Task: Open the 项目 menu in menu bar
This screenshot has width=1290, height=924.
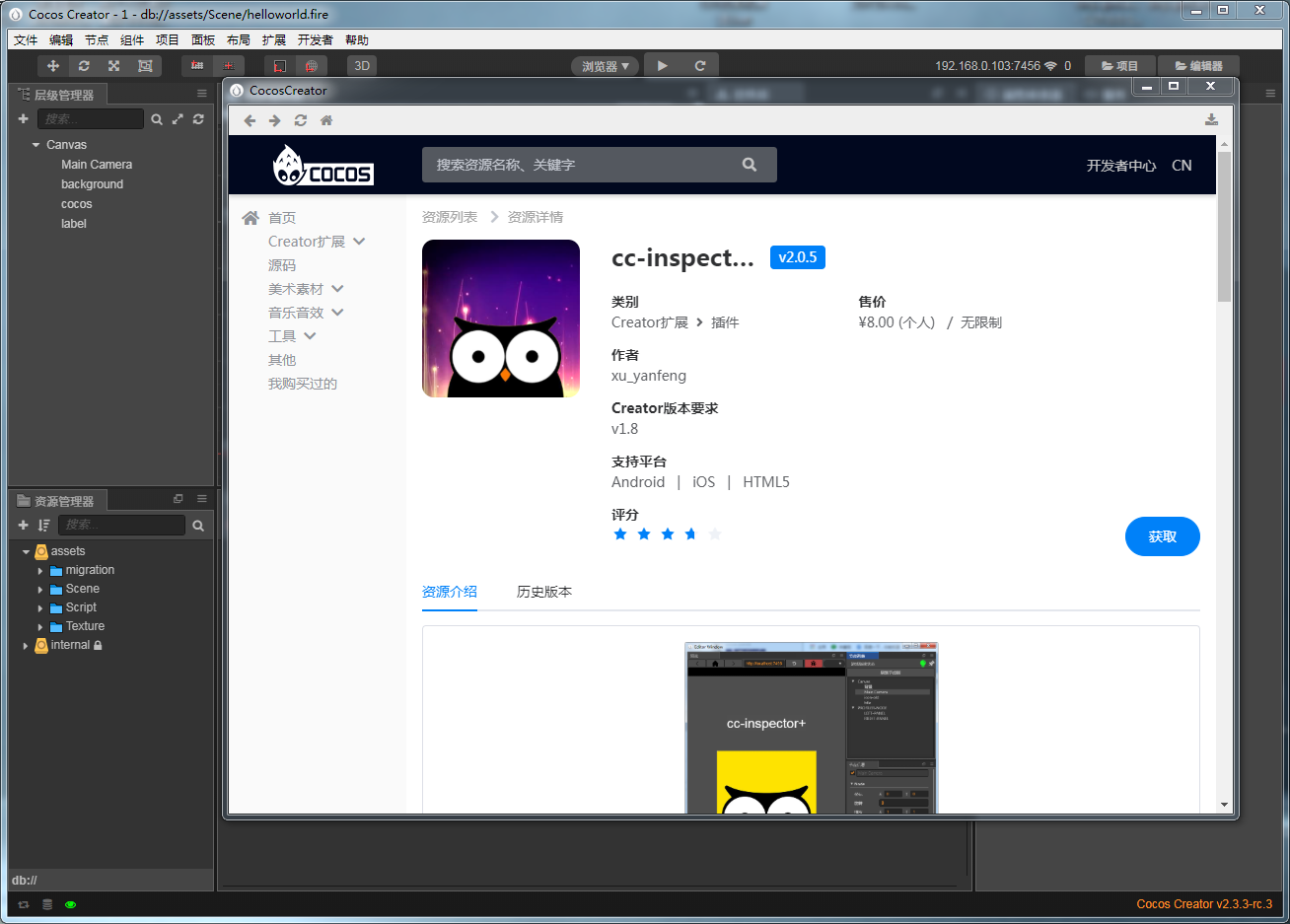Action: click(x=168, y=40)
